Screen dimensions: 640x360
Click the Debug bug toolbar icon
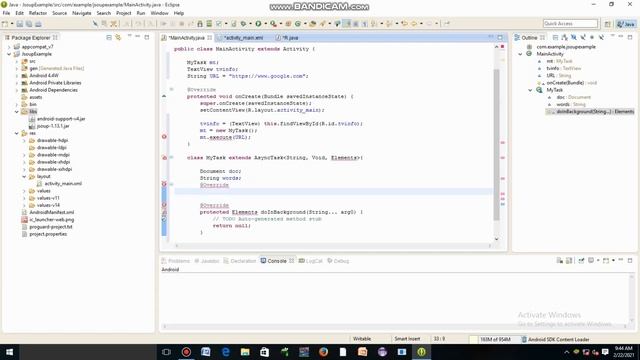(x=244, y=24)
